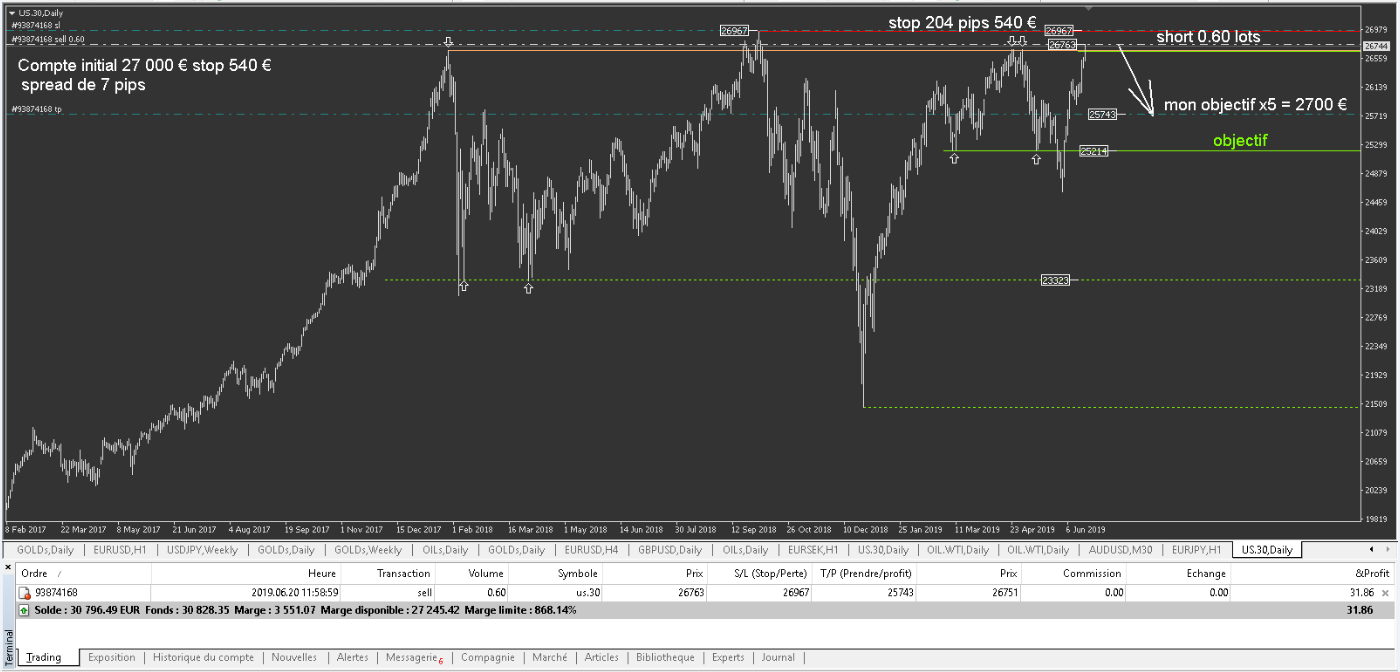Open the Articles tab
This screenshot has height=672, width=1400.
[x=601, y=657]
